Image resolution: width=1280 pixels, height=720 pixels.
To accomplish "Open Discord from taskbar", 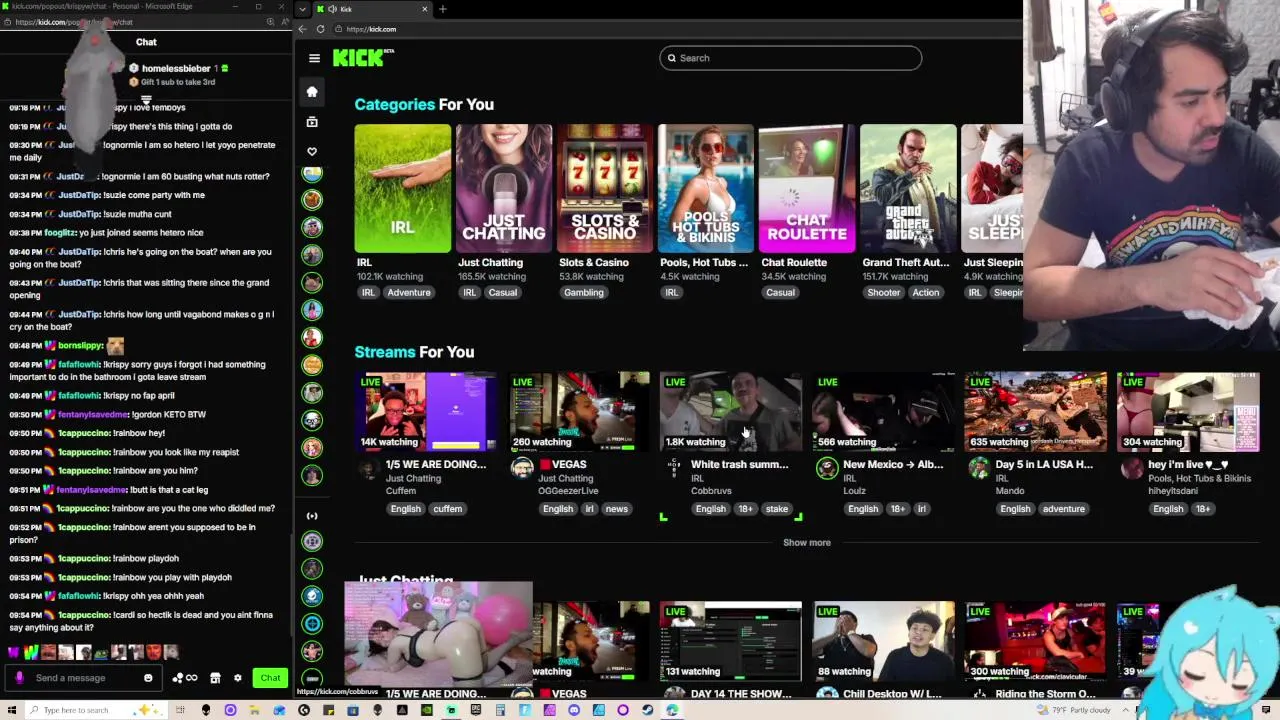I will pyautogui.click(x=574, y=710).
